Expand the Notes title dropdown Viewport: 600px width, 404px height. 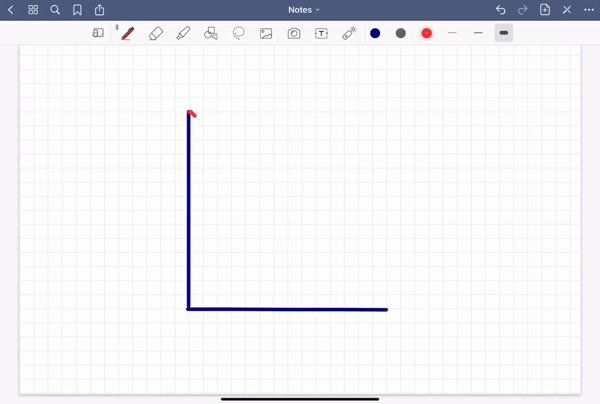coord(304,9)
